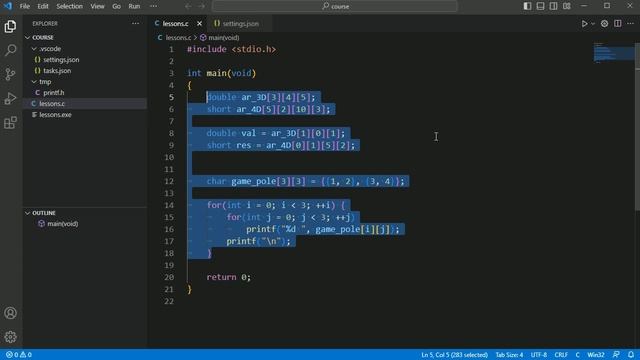Viewport: 640px width, 360px height.
Task: Select lessons.c in the explorer tree
Action: (x=85, y=104)
